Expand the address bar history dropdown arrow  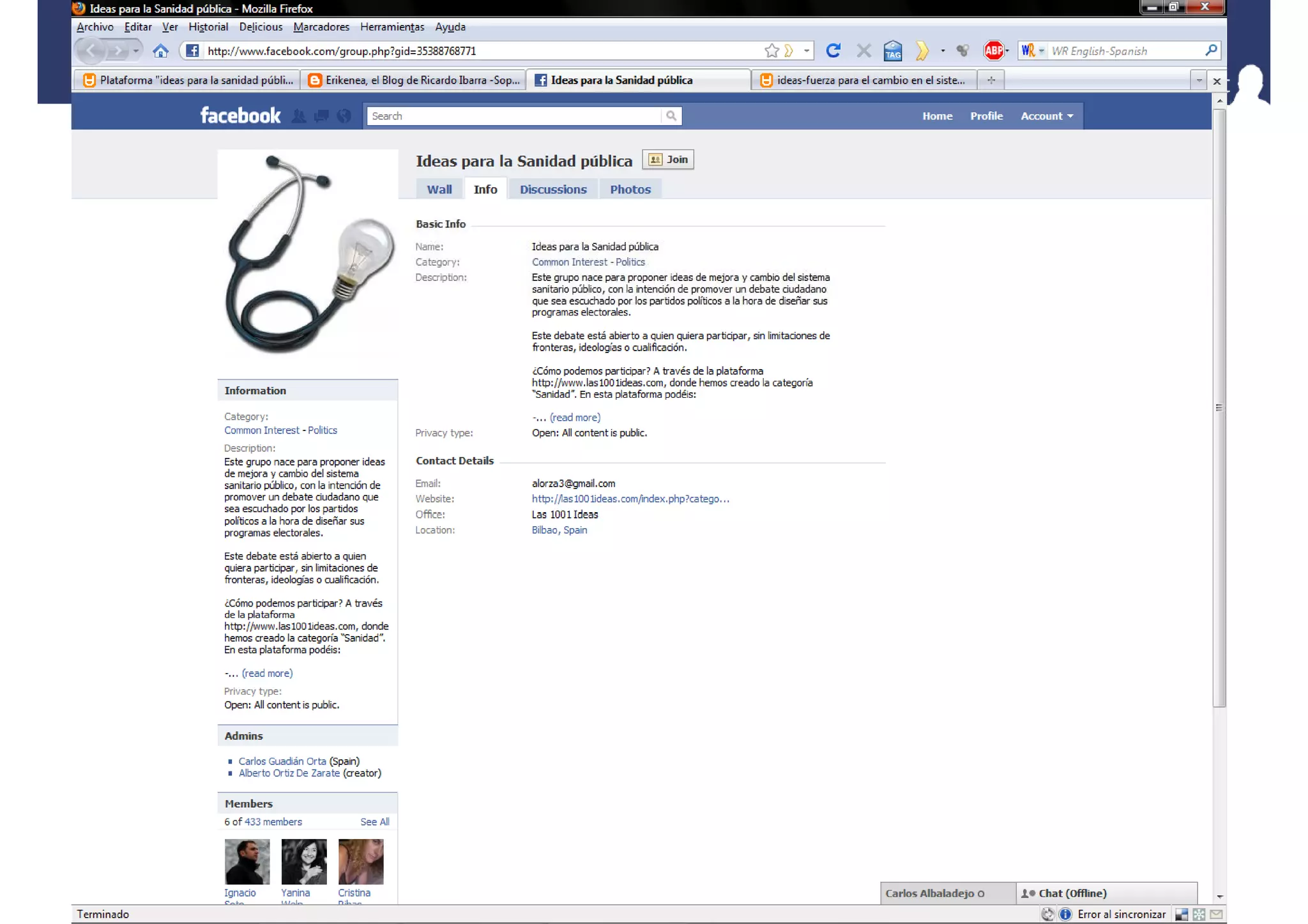pos(807,50)
